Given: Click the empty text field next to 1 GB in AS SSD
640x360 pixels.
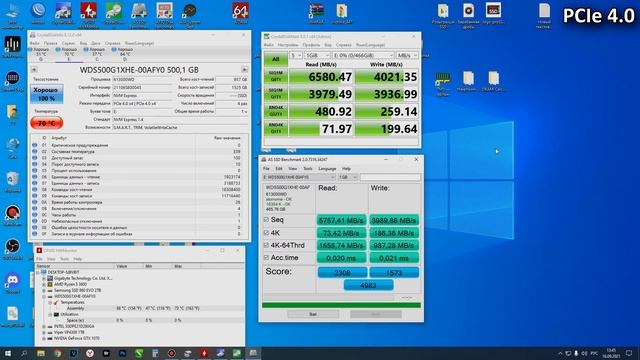Looking at the screenshot, I should (x=390, y=177).
